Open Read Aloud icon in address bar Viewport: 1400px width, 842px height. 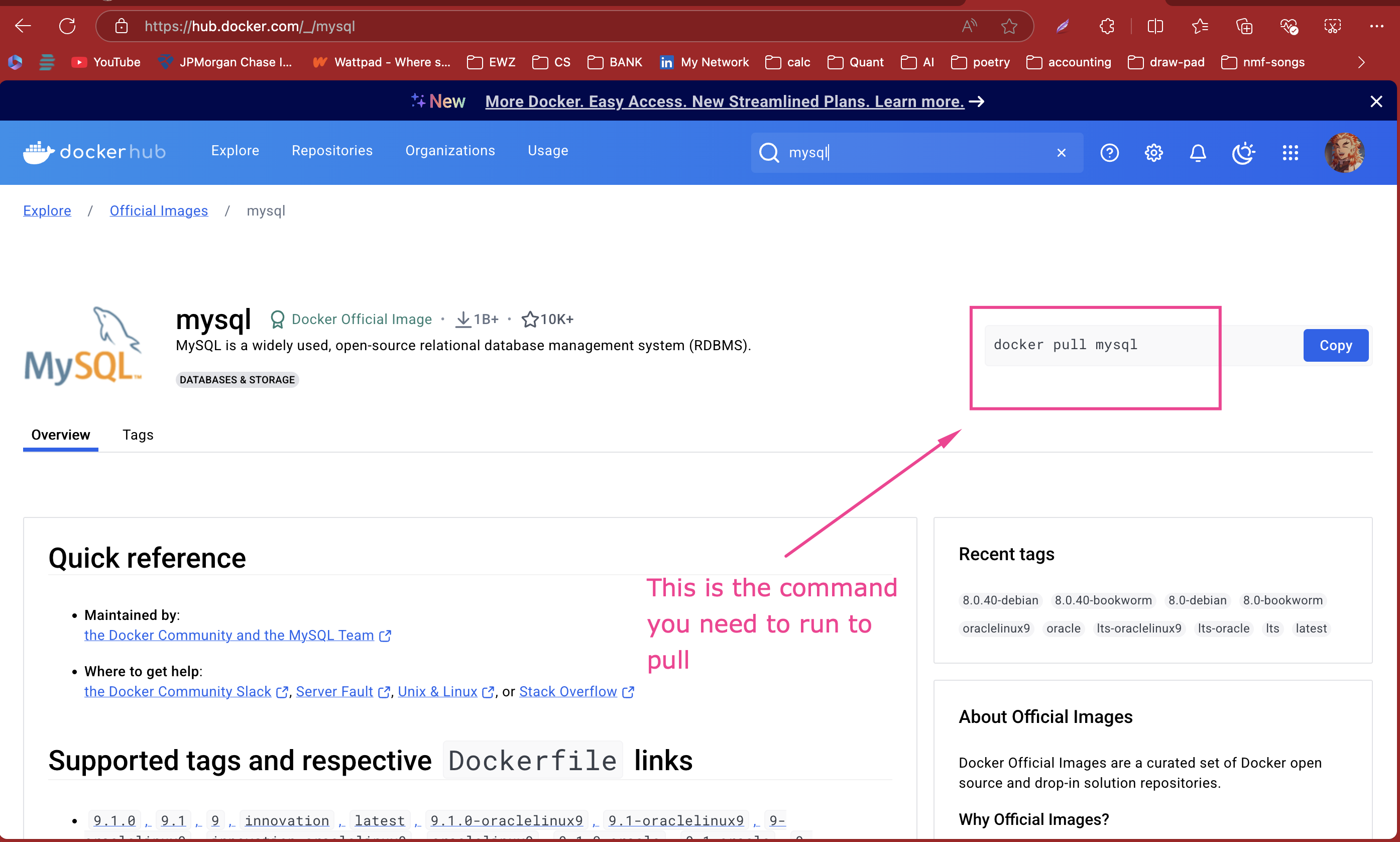pos(969,26)
